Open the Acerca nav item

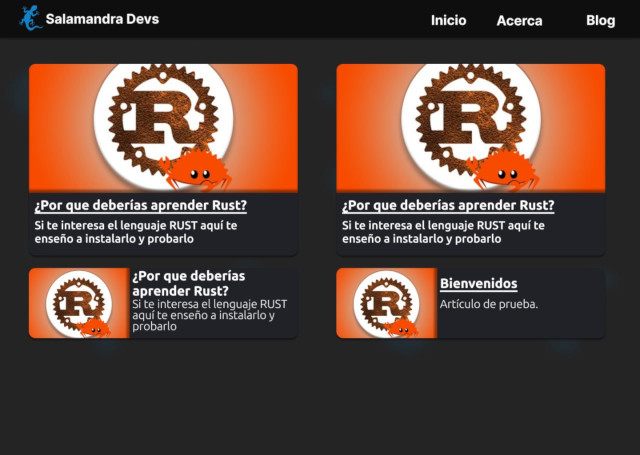point(519,21)
